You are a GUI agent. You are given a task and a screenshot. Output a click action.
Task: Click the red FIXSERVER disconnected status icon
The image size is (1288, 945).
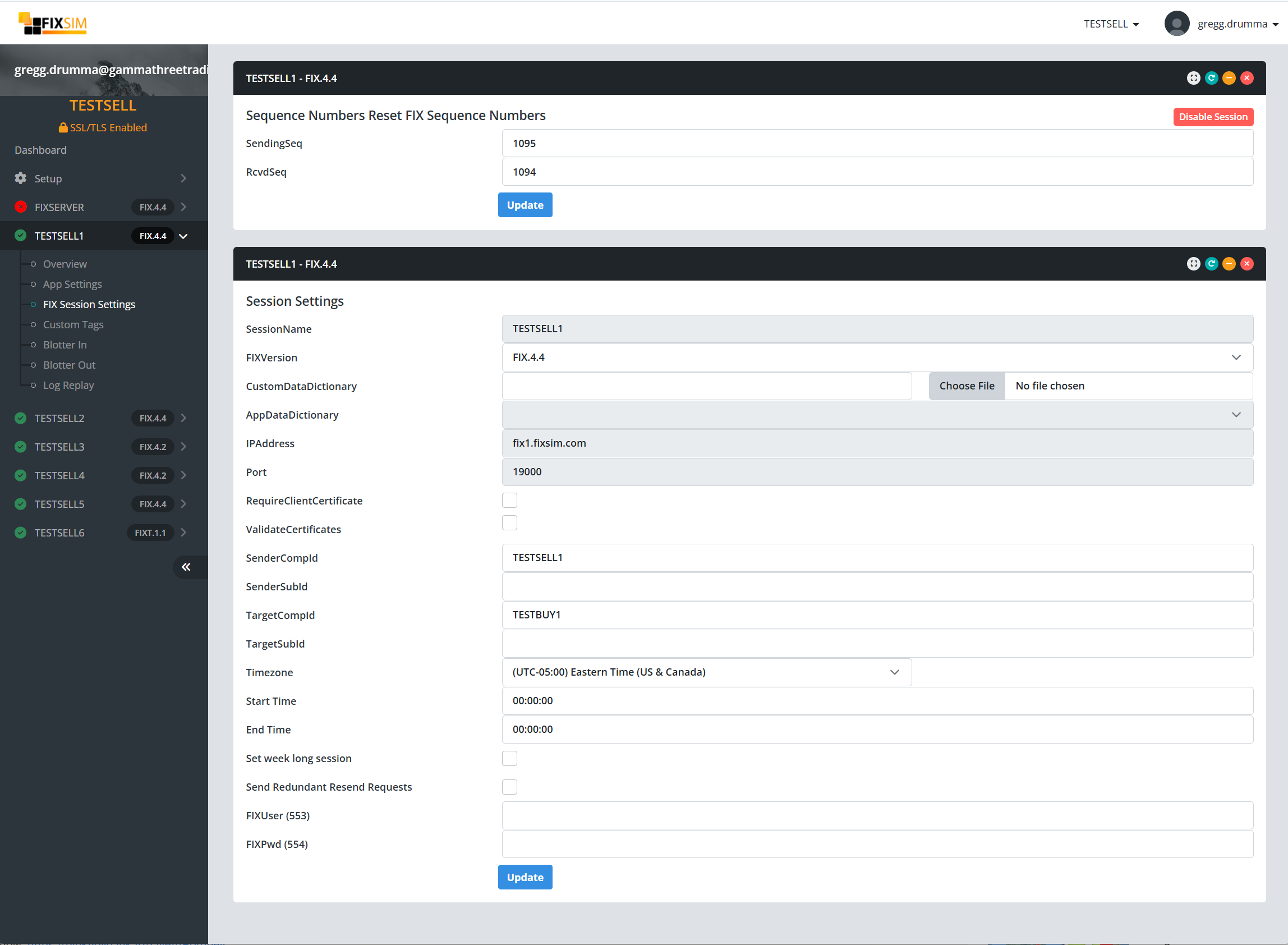[21, 207]
